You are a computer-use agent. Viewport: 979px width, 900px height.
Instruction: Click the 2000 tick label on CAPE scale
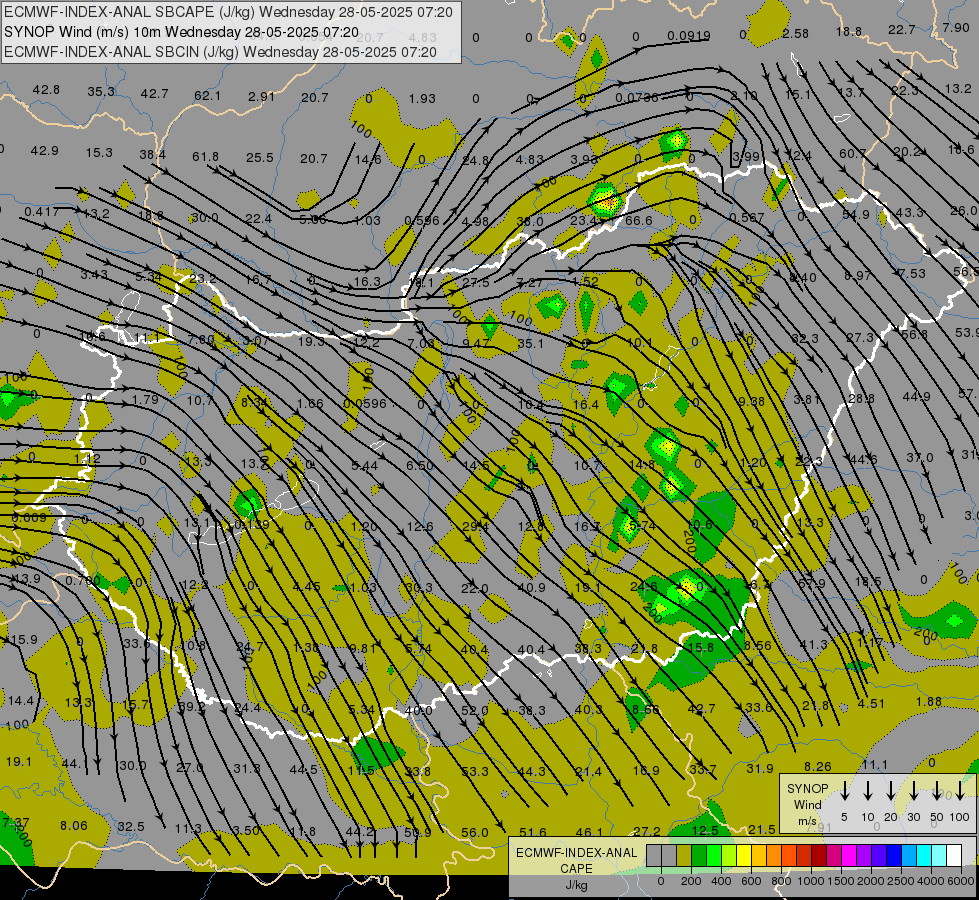pos(870,881)
